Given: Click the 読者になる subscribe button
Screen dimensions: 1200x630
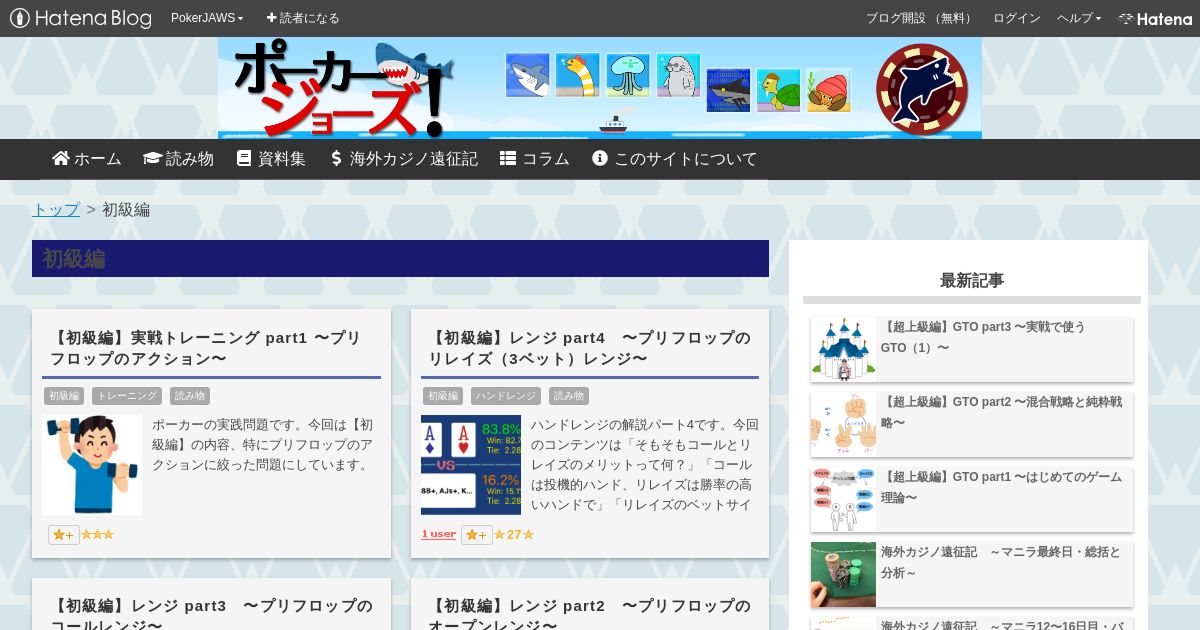Looking at the screenshot, I should pos(303,18).
